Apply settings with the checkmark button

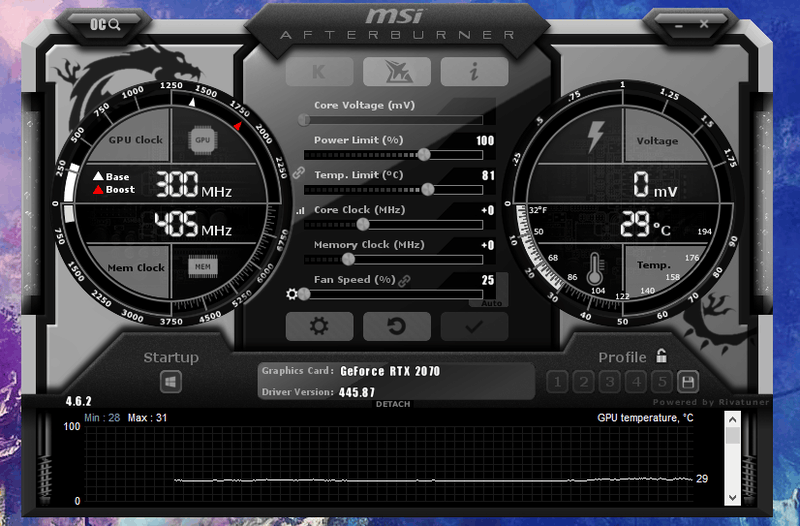tap(474, 326)
